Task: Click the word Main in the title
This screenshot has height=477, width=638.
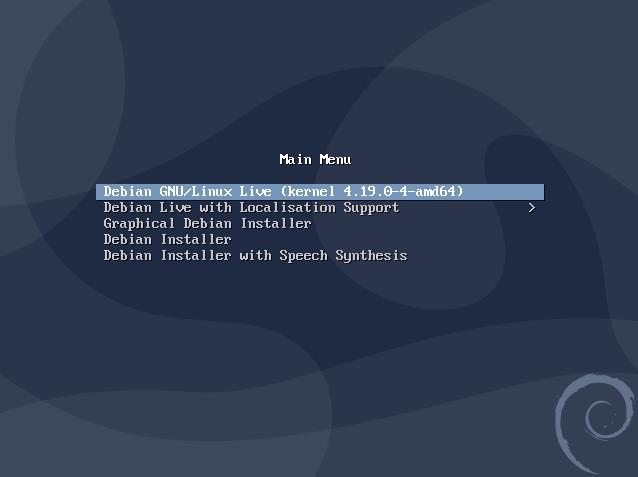Action: pyautogui.click(x=295, y=159)
